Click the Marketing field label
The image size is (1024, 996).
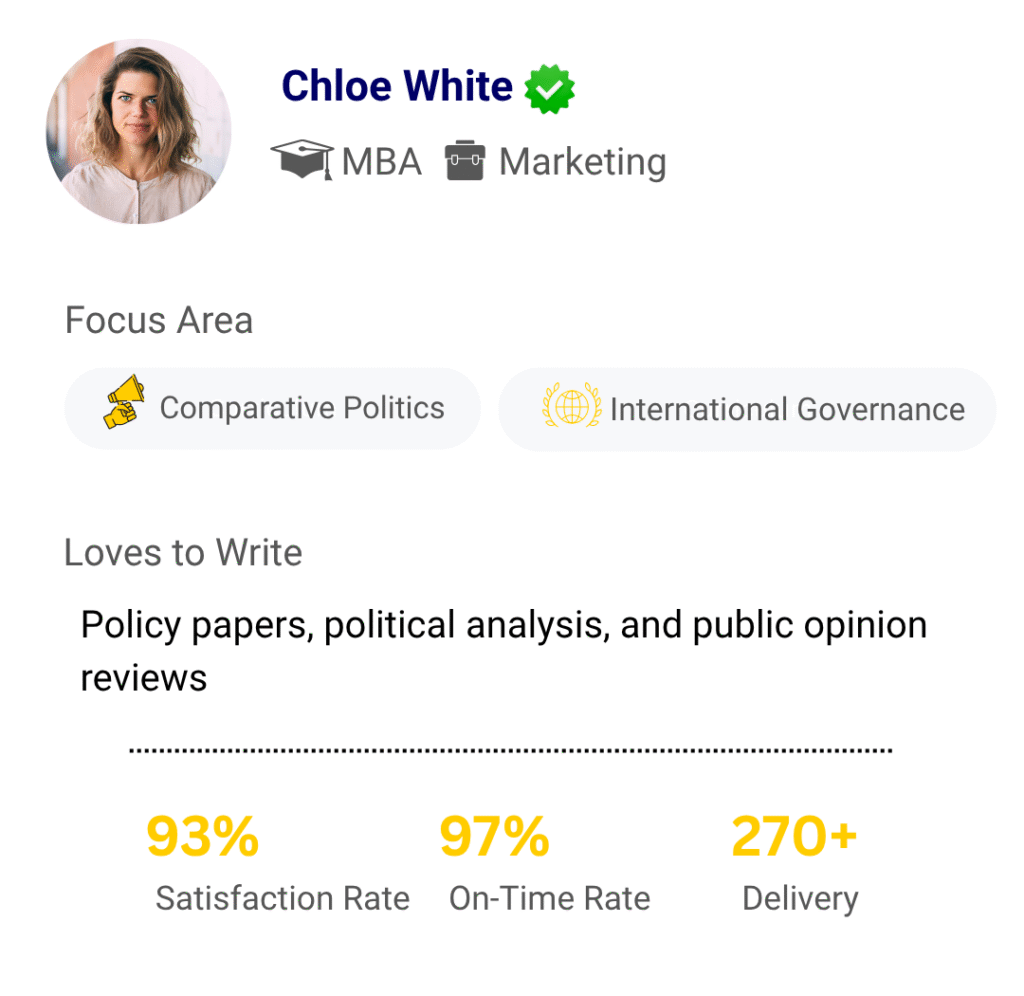coord(583,161)
